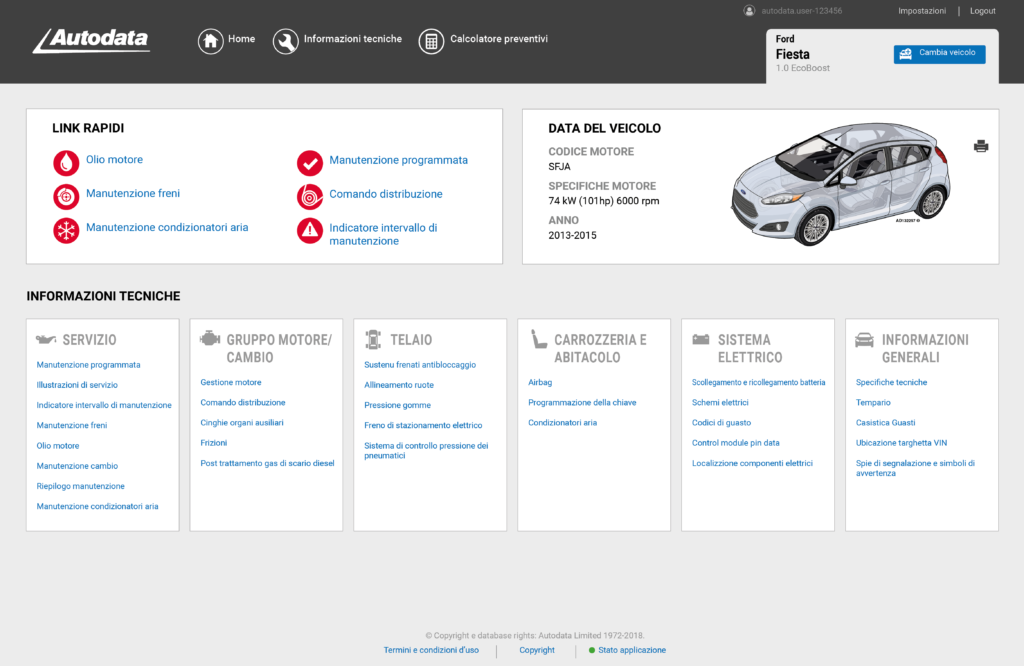Check Stato applicazione status in footer
Screen dimensions: 1024x666
pyautogui.click(x=631, y=650)
